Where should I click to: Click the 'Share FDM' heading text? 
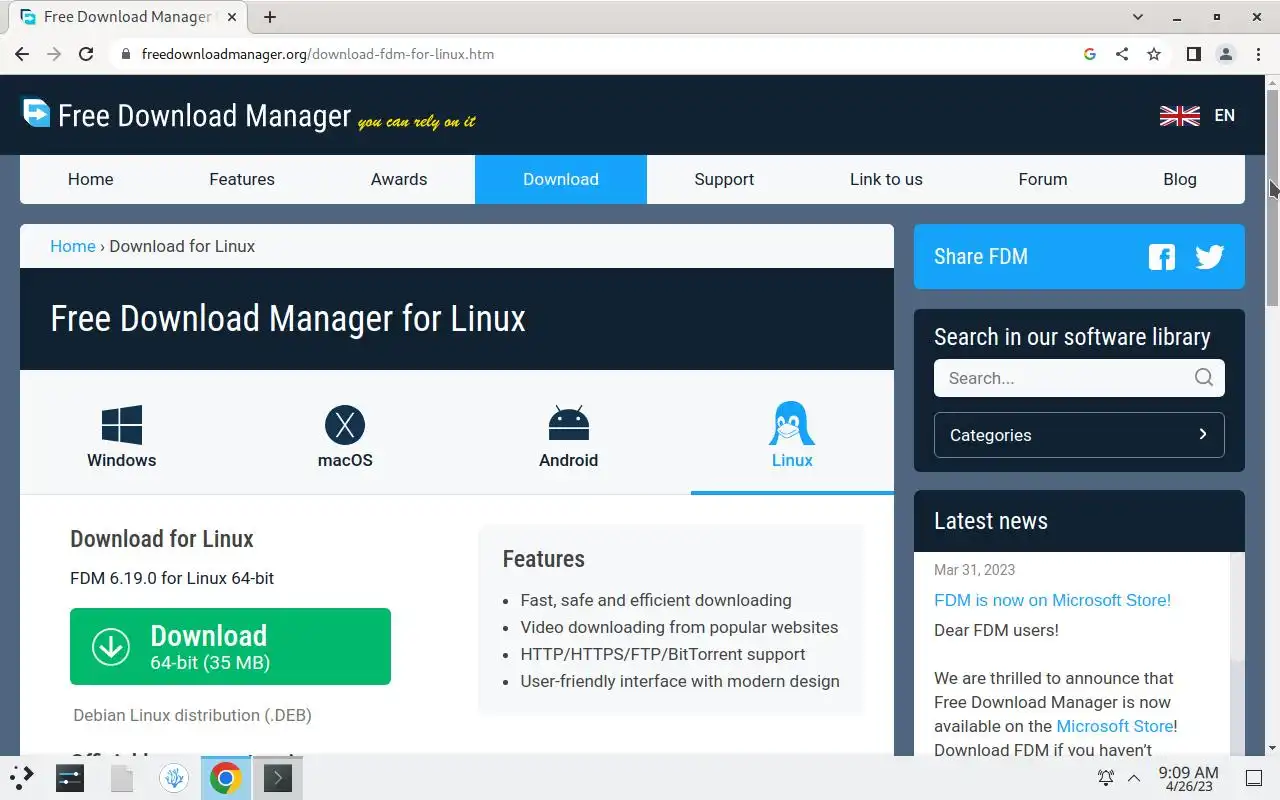[x=981, y=257]
